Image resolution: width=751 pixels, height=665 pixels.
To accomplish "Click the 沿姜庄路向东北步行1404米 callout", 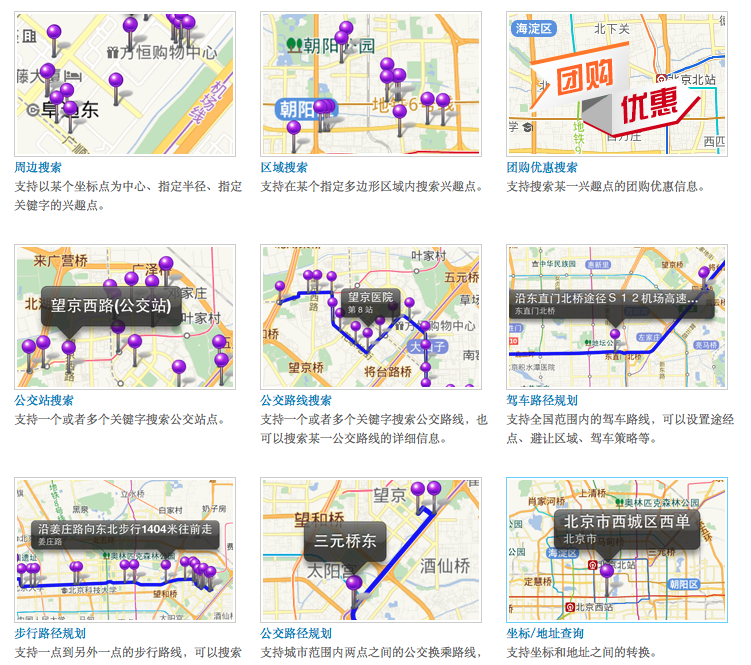I will (x=125, y=535).
